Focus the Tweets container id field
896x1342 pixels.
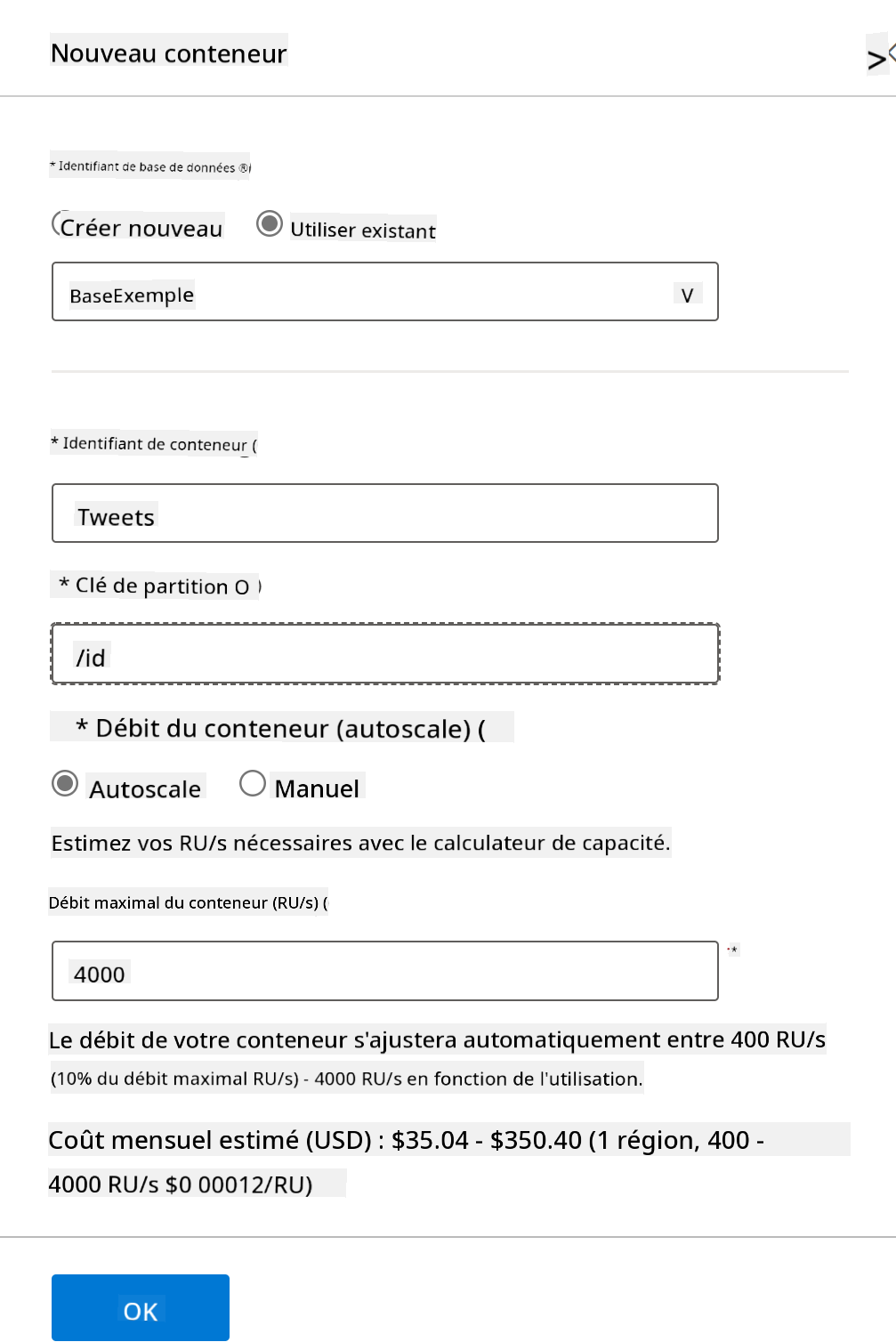pos(385,513)
